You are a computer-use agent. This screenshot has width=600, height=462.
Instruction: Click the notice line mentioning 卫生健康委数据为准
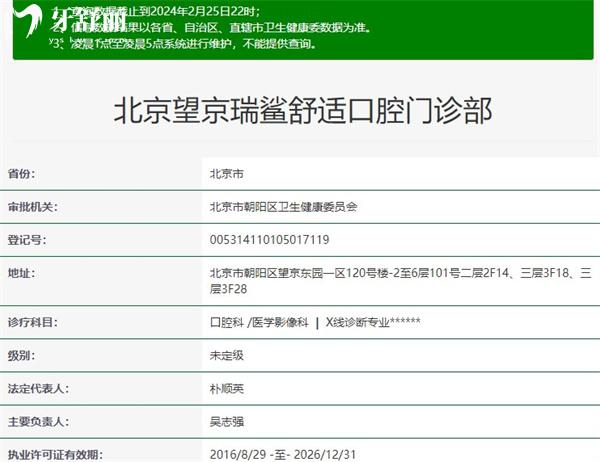(x=212, y=28)
